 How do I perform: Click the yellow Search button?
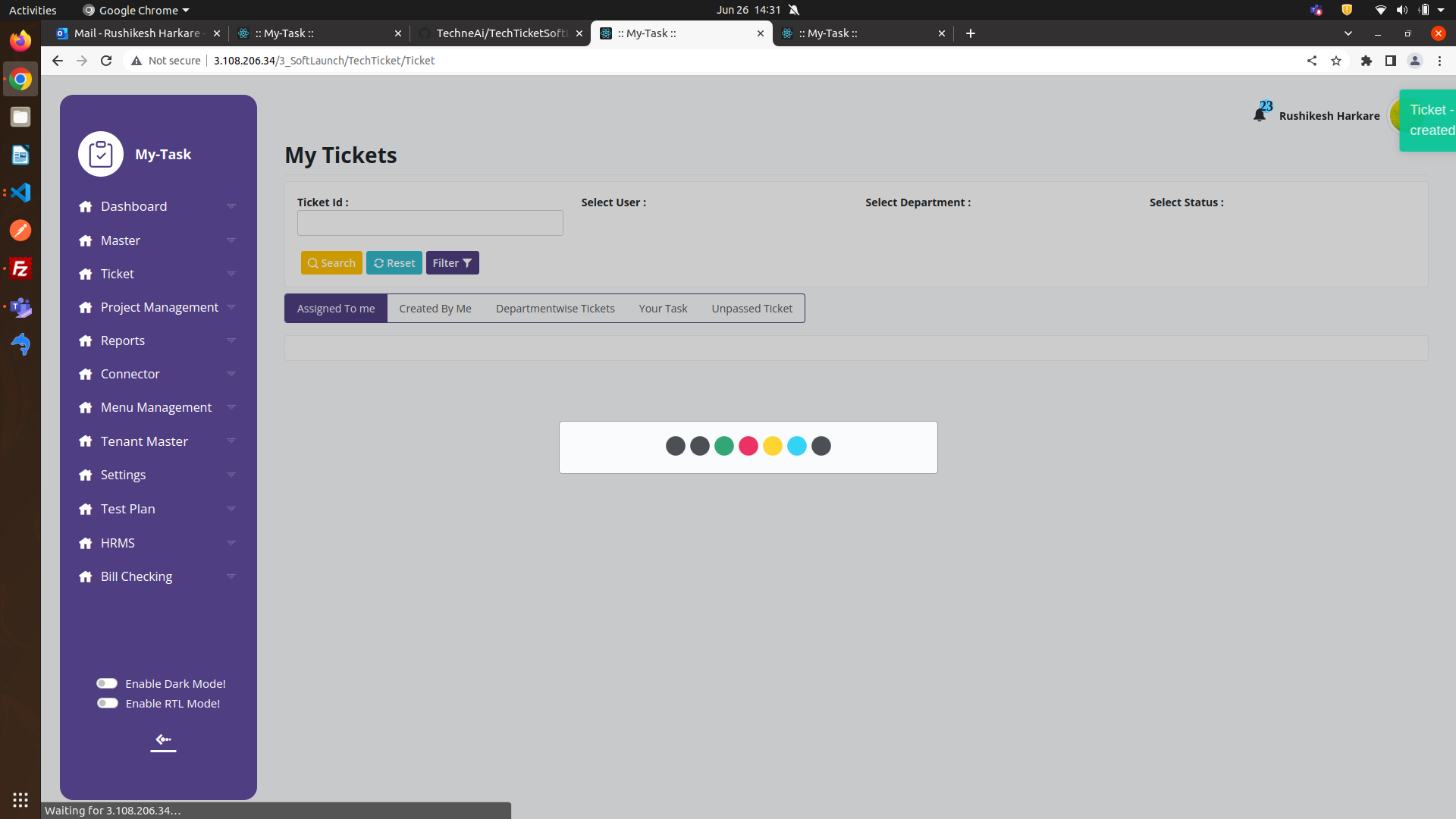[x=331, y=263]
